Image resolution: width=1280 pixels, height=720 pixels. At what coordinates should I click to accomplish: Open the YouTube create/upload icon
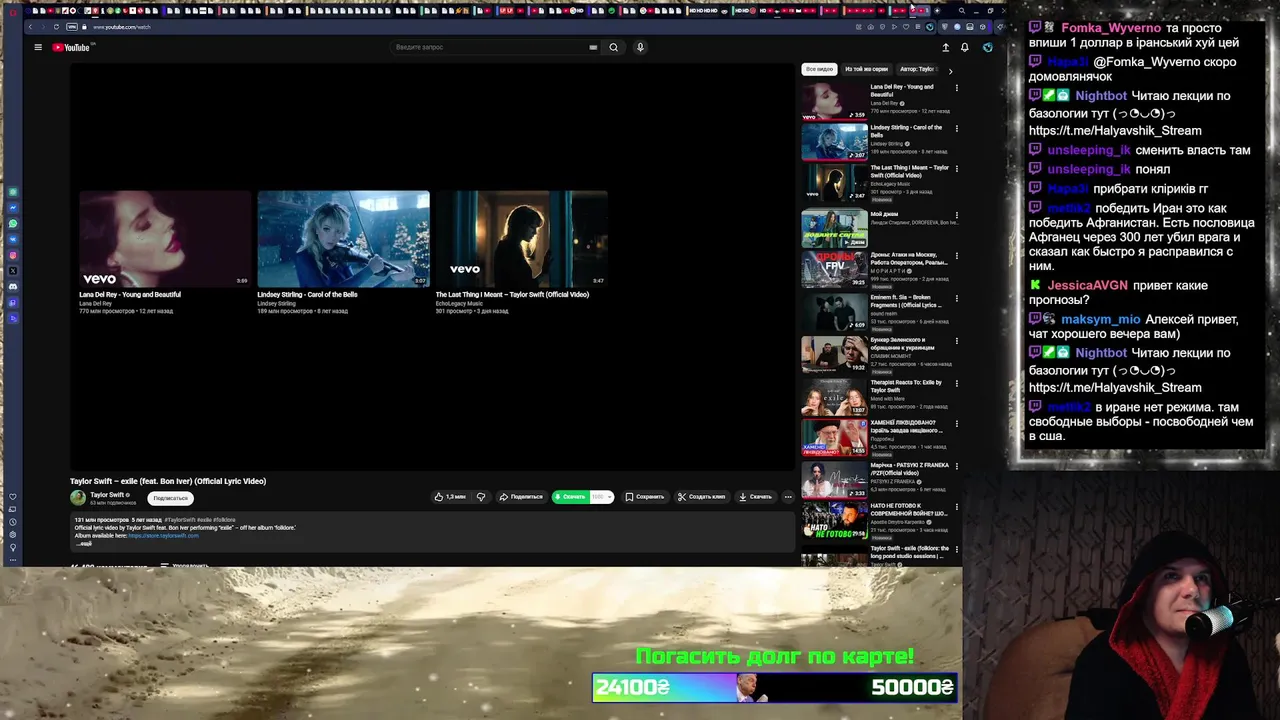tap(945, 47)
